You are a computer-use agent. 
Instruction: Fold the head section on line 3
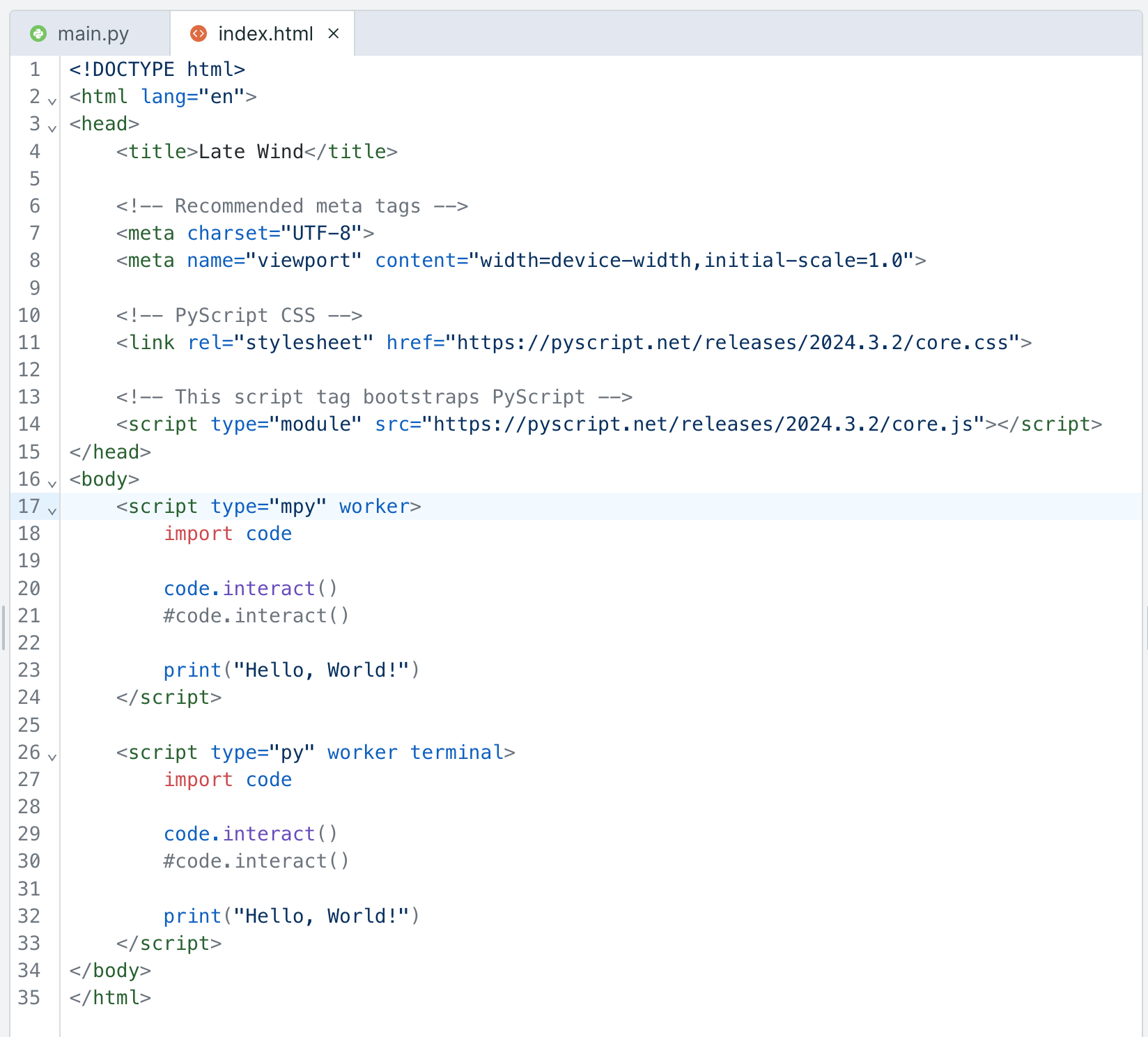click(52, 128)
